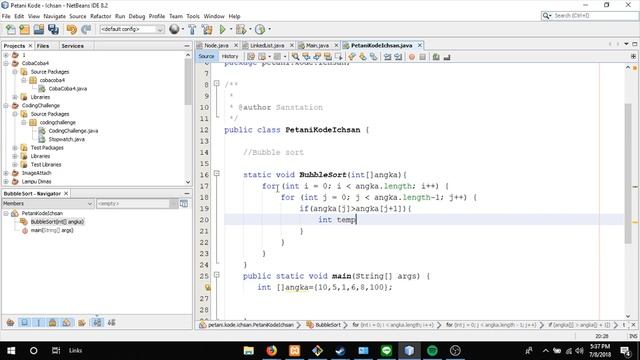Toggle Show Inner Classes filter in Navigator
640x360 pixels.
coord(66,322)
